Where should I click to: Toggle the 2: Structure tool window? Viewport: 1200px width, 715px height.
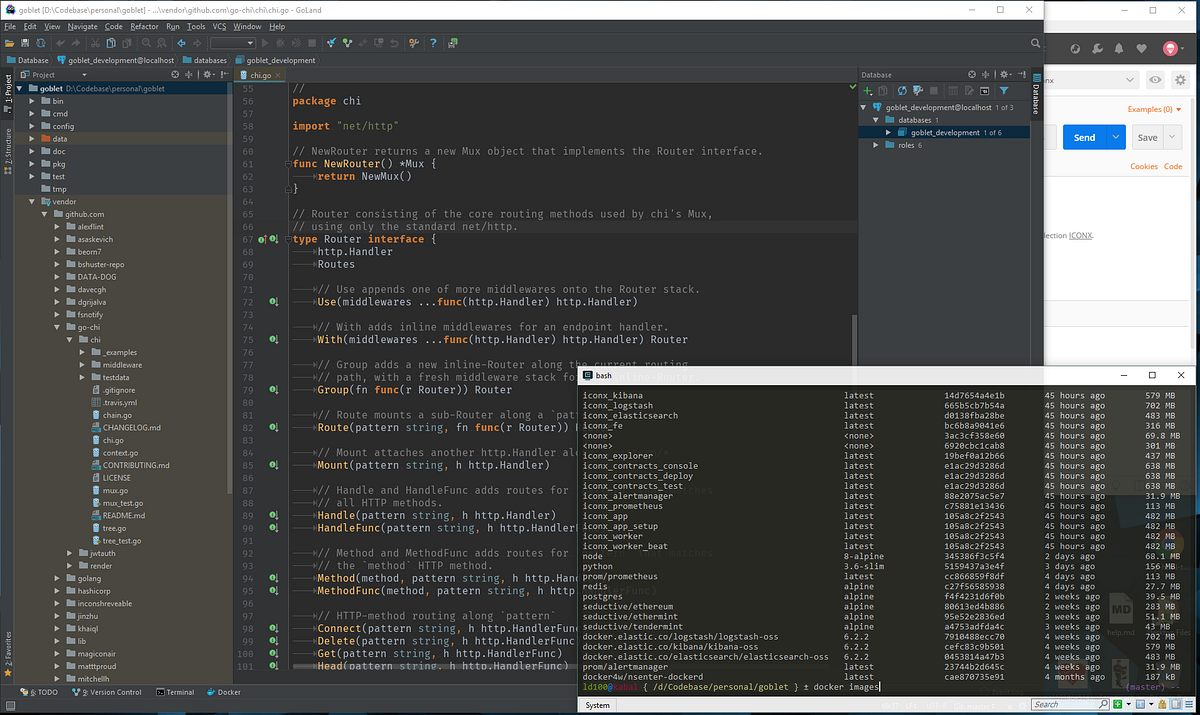pyautogui.click(x=7, y=146)
